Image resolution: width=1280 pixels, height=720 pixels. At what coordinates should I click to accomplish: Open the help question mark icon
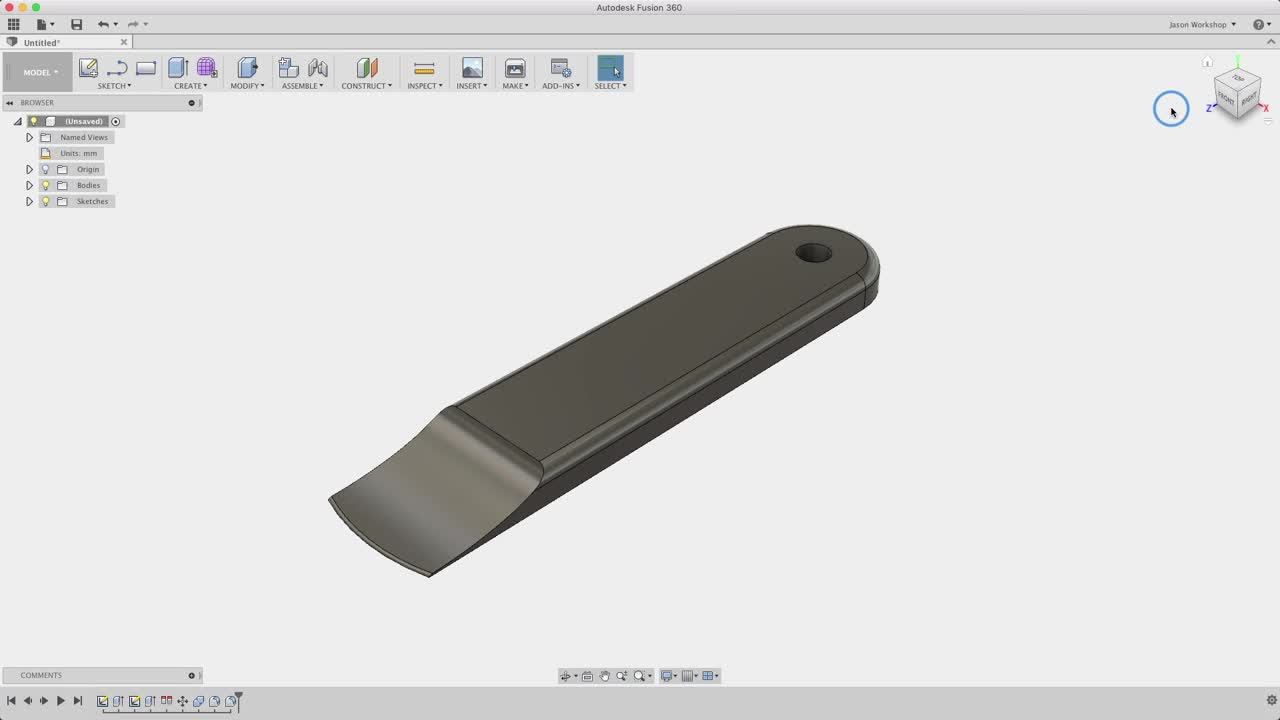(1259, 24)
